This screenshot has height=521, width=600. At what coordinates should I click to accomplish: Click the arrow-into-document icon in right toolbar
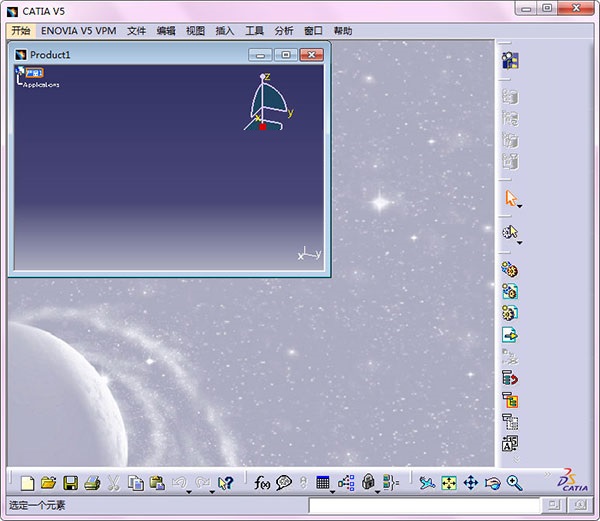(x=510, y=335)
